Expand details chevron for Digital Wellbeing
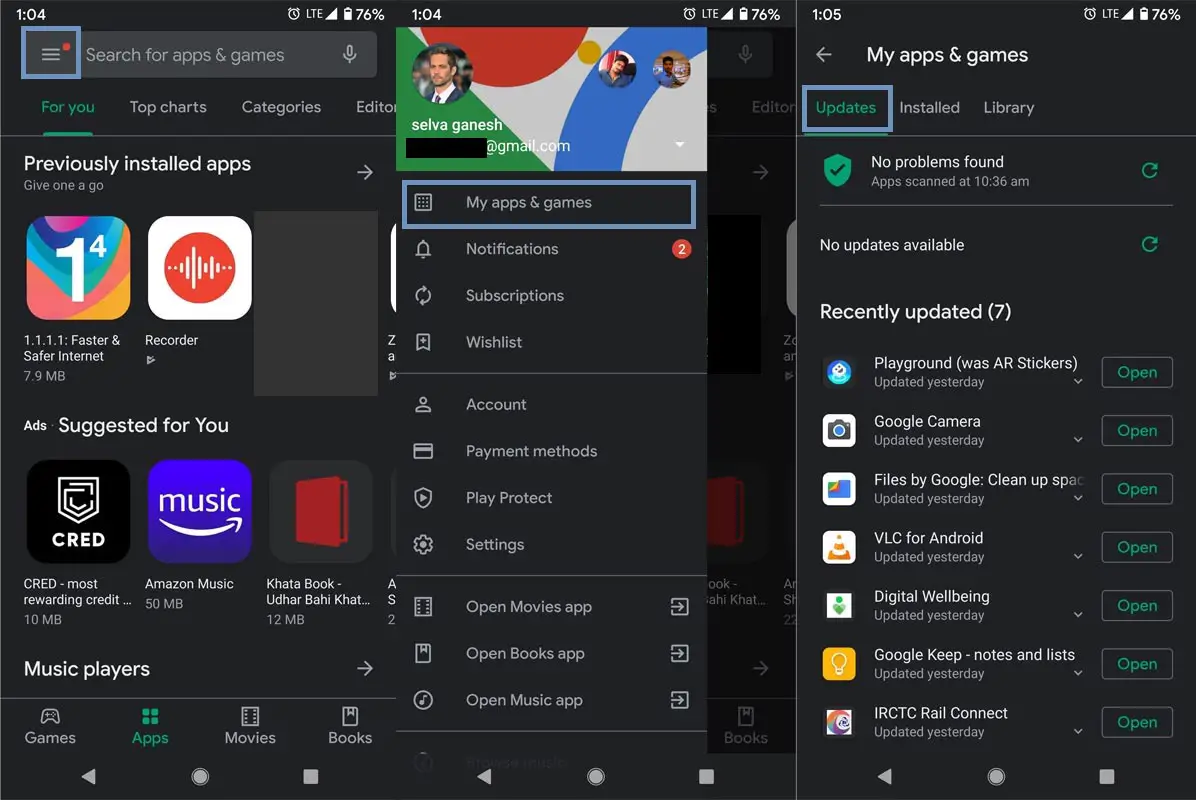The width and height of the screenshot is (1196, 800). (1078, 615)
